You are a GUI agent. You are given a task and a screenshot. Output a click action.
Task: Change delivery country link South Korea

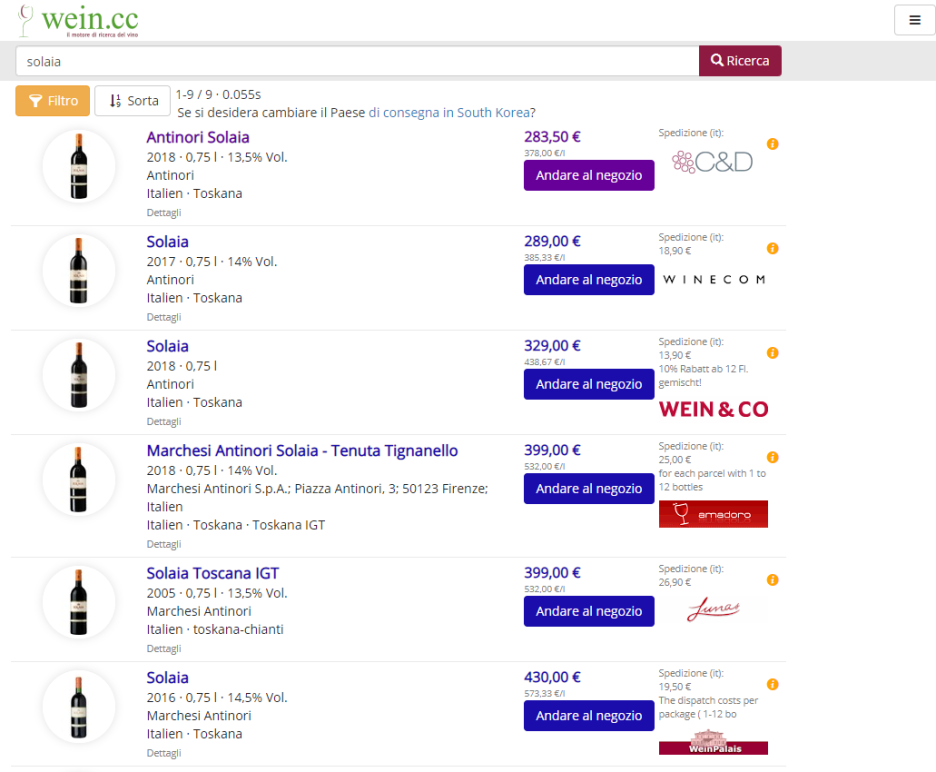pyautogui.click(x=449, y=112)
